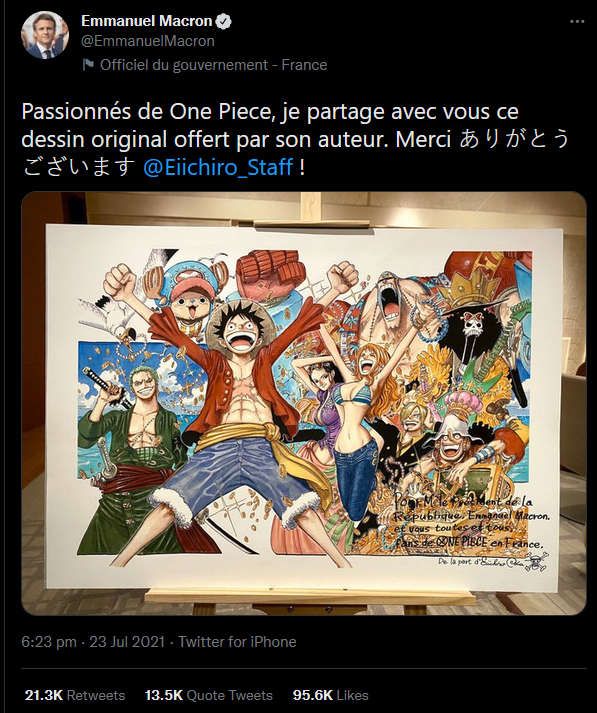Viewport: 597px width, 713px height.
Task: Open the @EmmanuelMacron handle
Action: click(x=148, y=41)
